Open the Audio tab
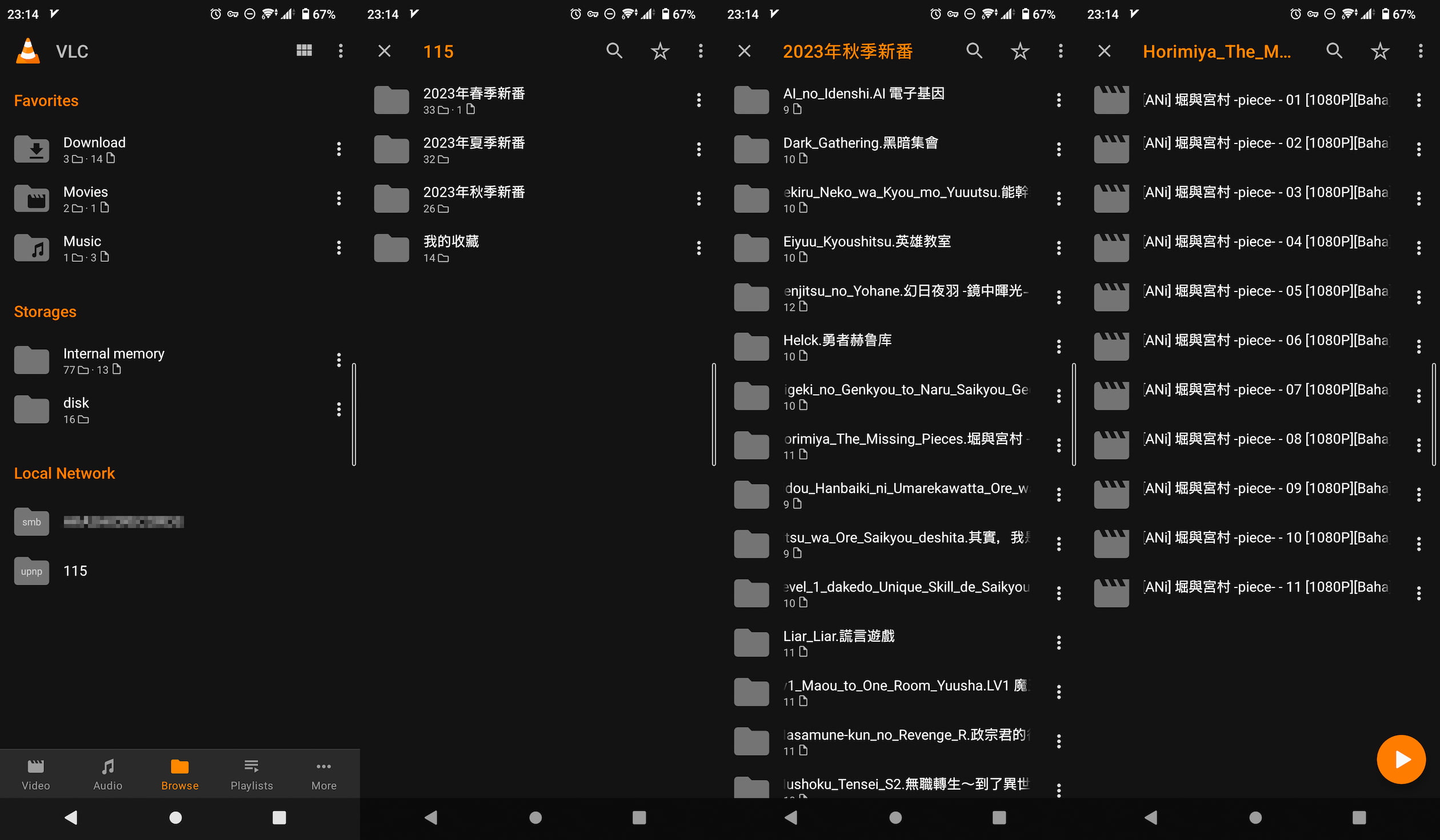Screen dimensions: 1440x840 107,774
